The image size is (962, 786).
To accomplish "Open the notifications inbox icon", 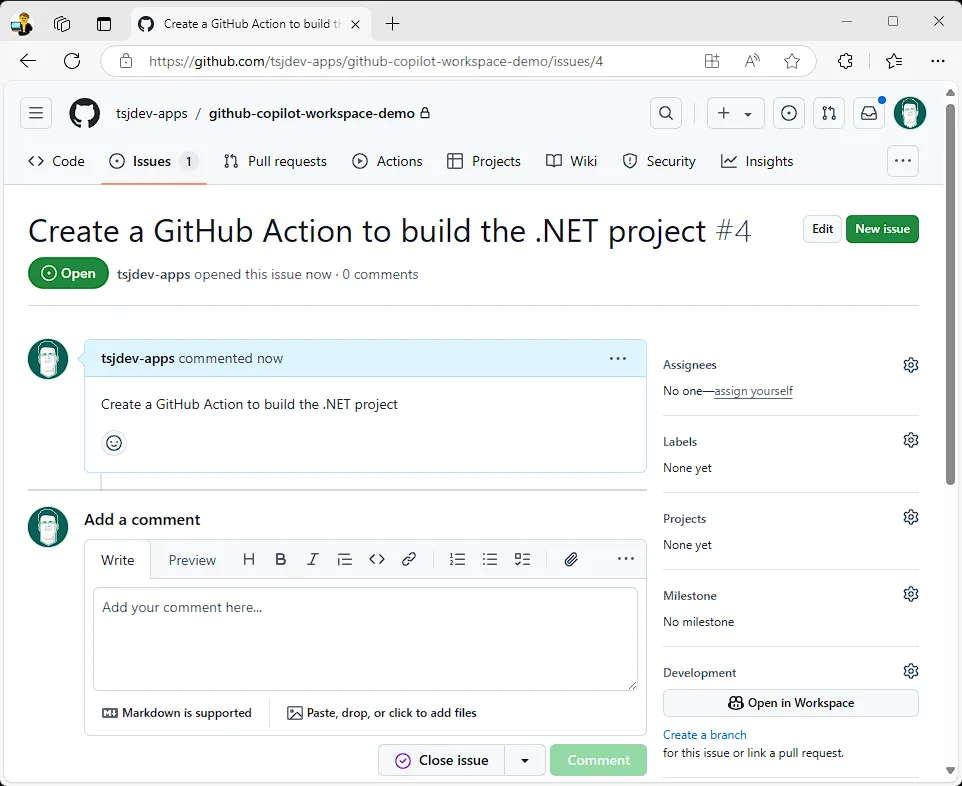I will click(869, 114).
